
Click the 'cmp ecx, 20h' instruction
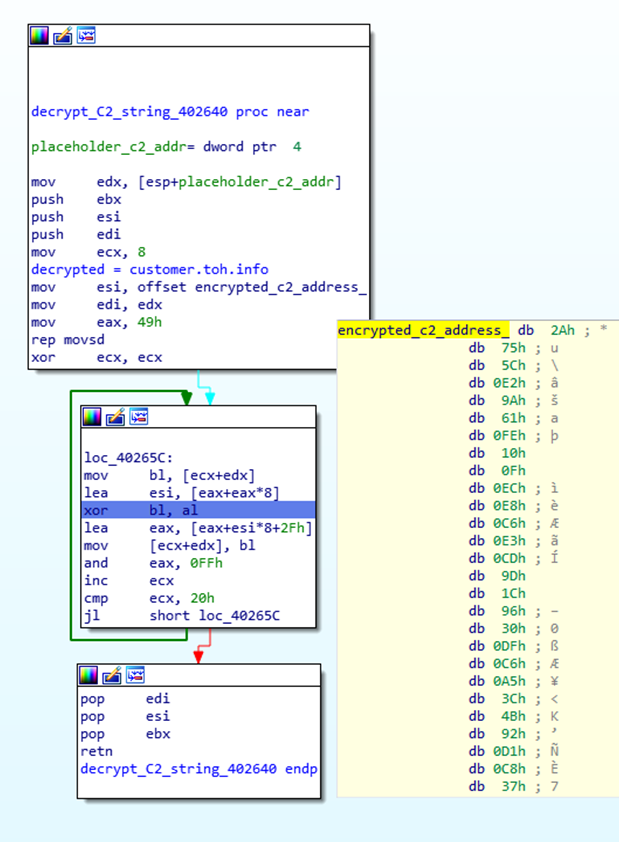(x=149, y=598)
